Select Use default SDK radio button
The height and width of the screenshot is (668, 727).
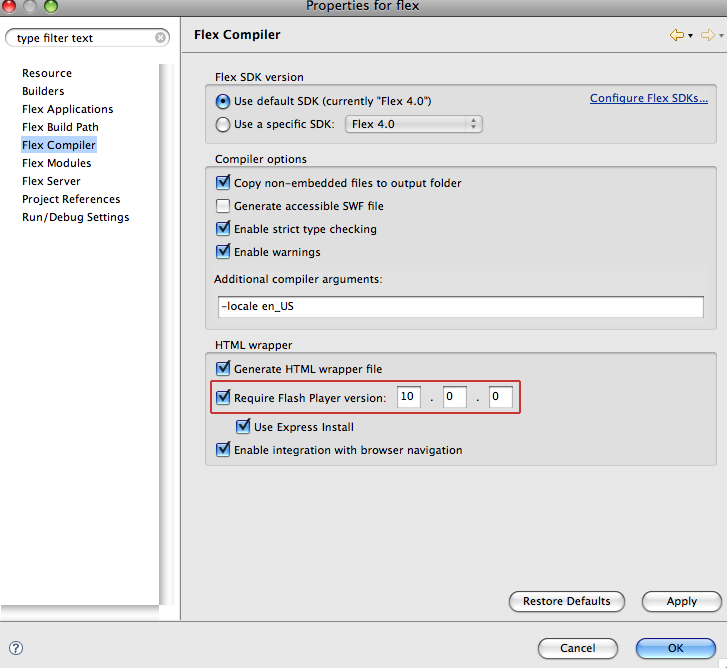pyautogui.click(x=223, y=101)
